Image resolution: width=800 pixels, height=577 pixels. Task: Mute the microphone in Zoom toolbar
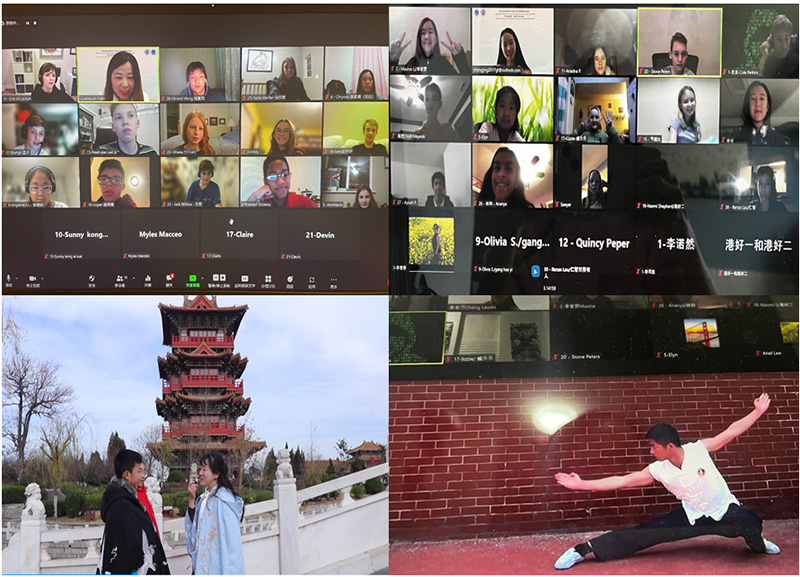(x=8, y=279)
